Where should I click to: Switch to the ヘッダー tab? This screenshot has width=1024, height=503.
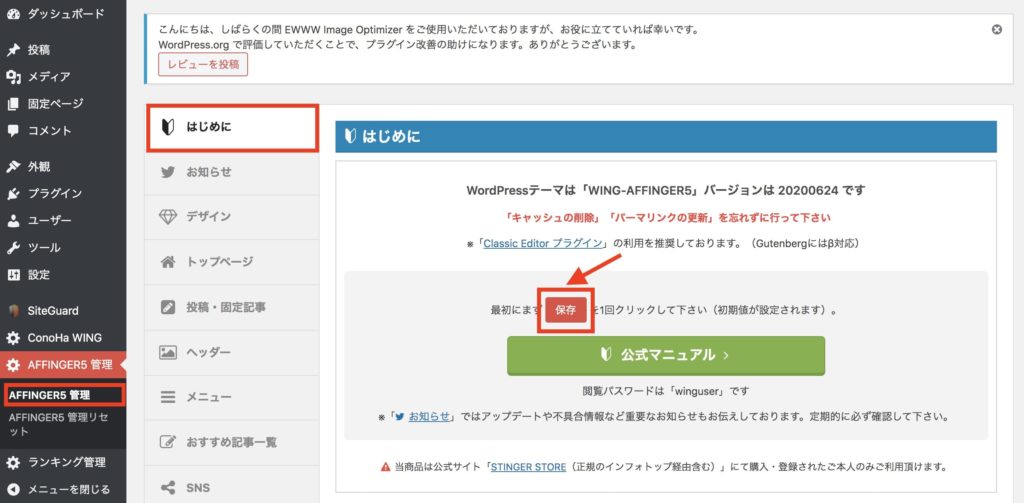(232, 352)
